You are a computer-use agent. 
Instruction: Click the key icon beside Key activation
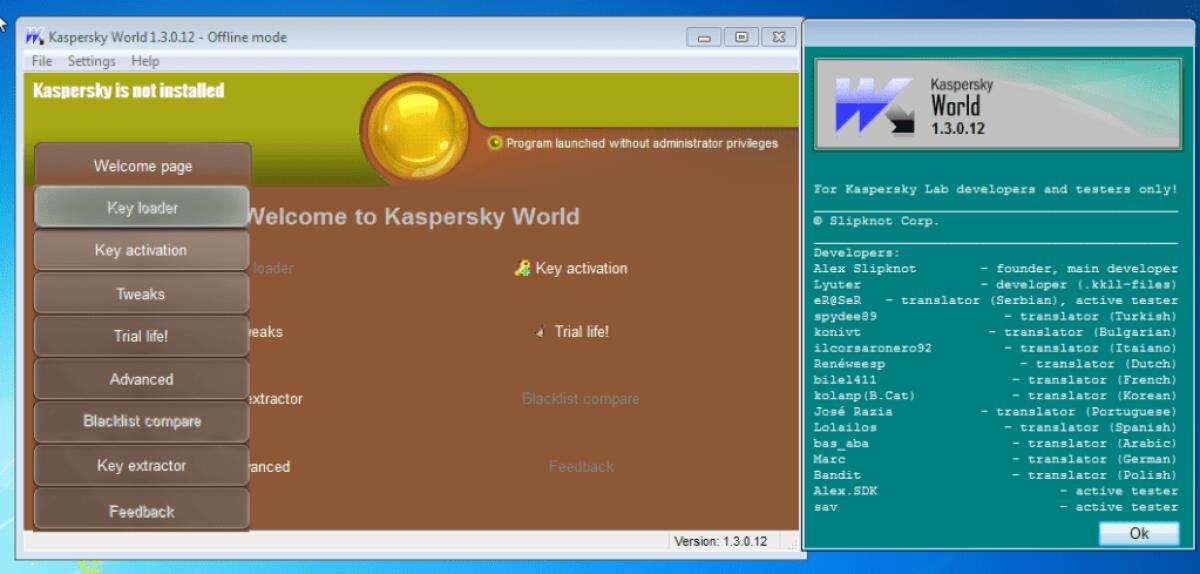coord(523,268)
